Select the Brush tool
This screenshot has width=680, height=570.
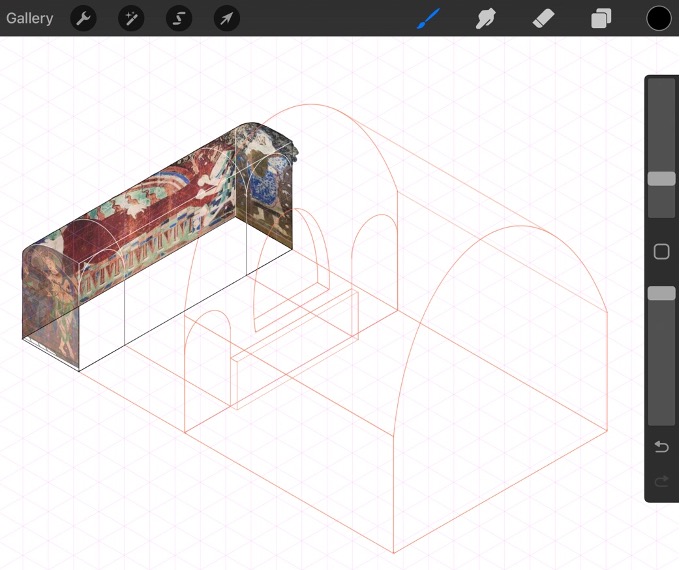[428, 19]
